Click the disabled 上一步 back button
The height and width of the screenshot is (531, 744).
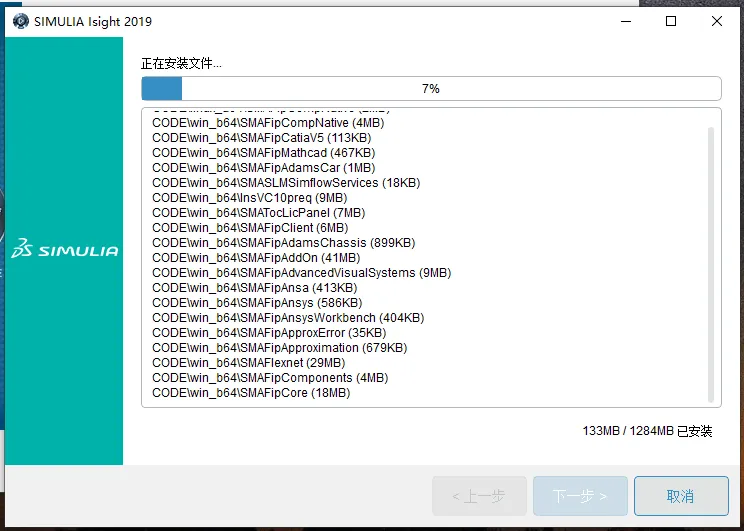pos(479,496)
